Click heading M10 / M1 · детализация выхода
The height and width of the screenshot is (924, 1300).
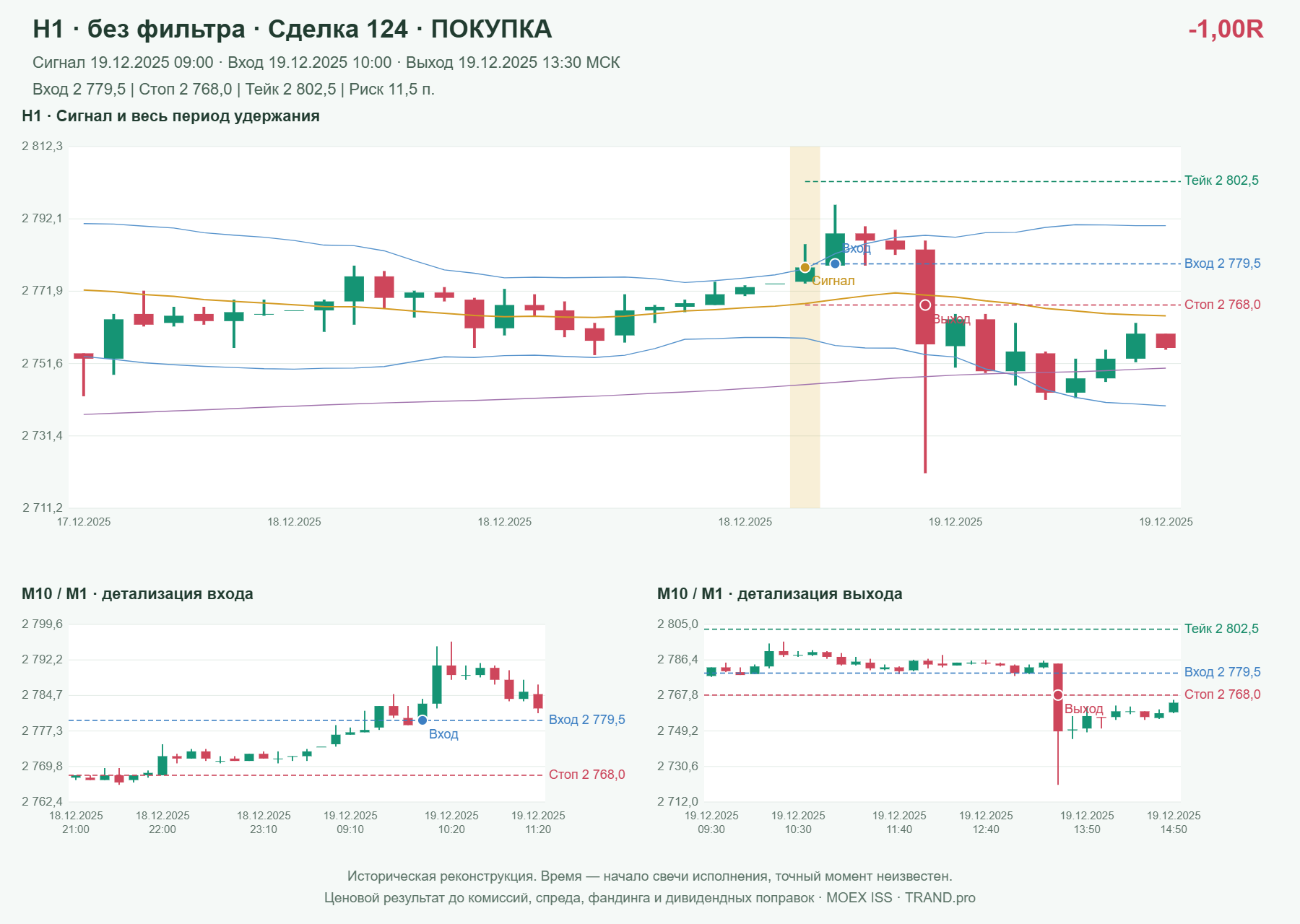pos(779,594)
